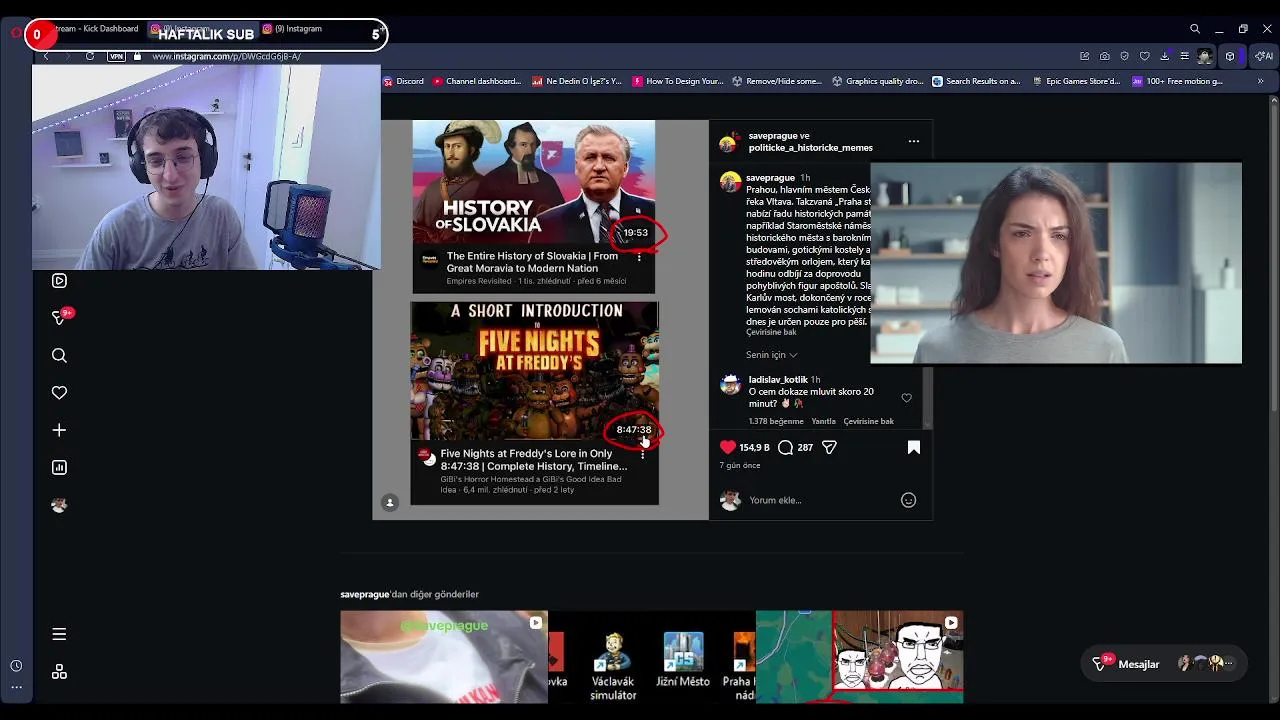Reload the page in browser toolbar

(90, 56)
